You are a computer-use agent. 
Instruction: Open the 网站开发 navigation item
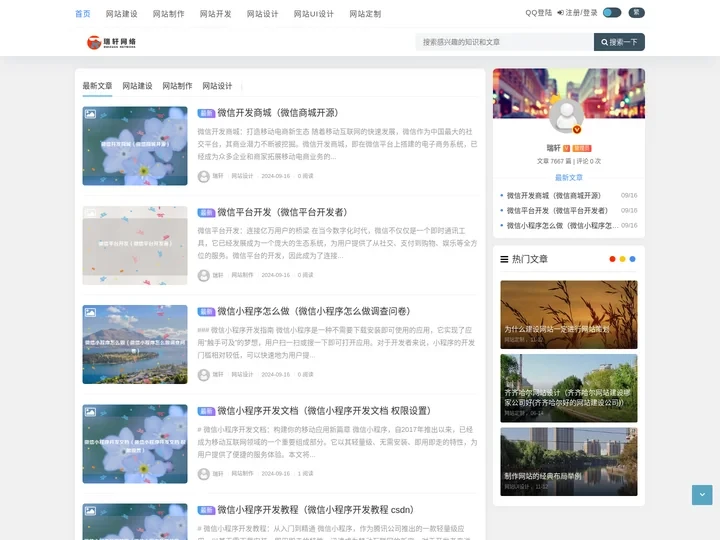coord(215,14)
